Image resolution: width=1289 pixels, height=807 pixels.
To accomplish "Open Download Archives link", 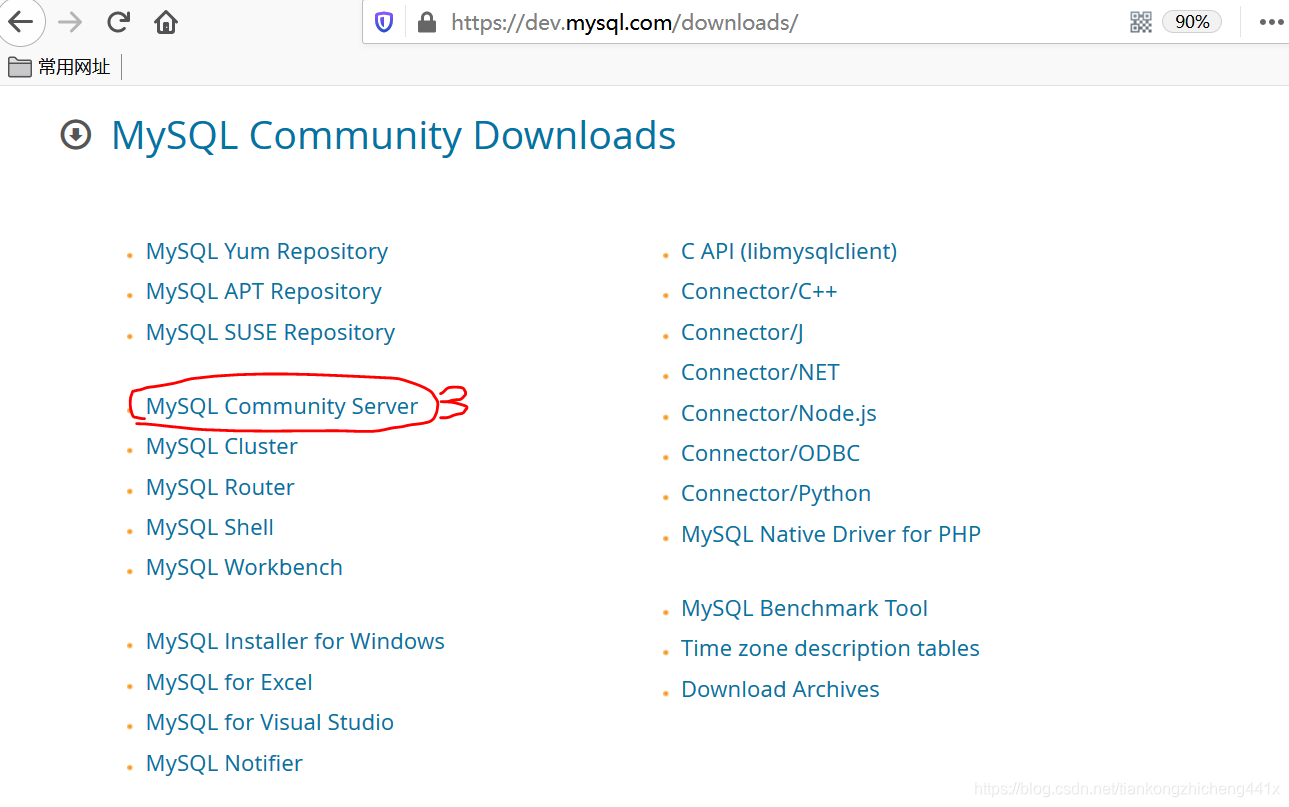I will tap(780, 689).
